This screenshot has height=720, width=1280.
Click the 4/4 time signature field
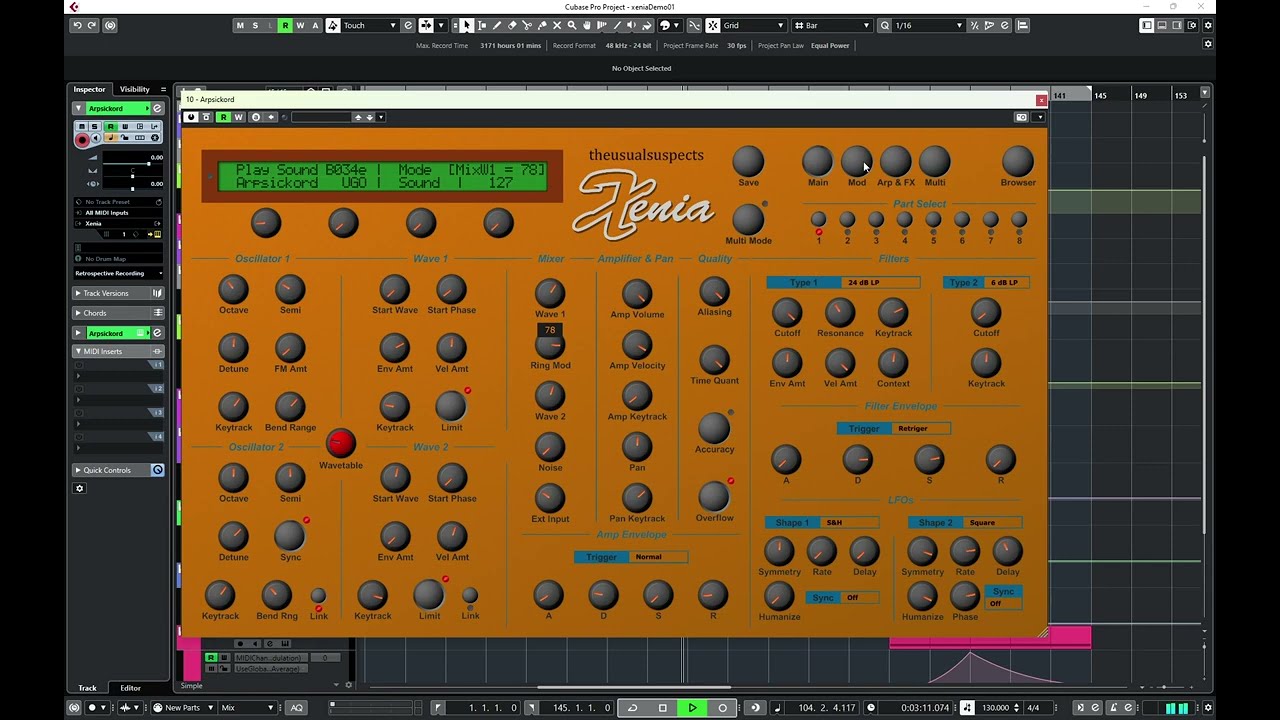(x=1033, y=708)
